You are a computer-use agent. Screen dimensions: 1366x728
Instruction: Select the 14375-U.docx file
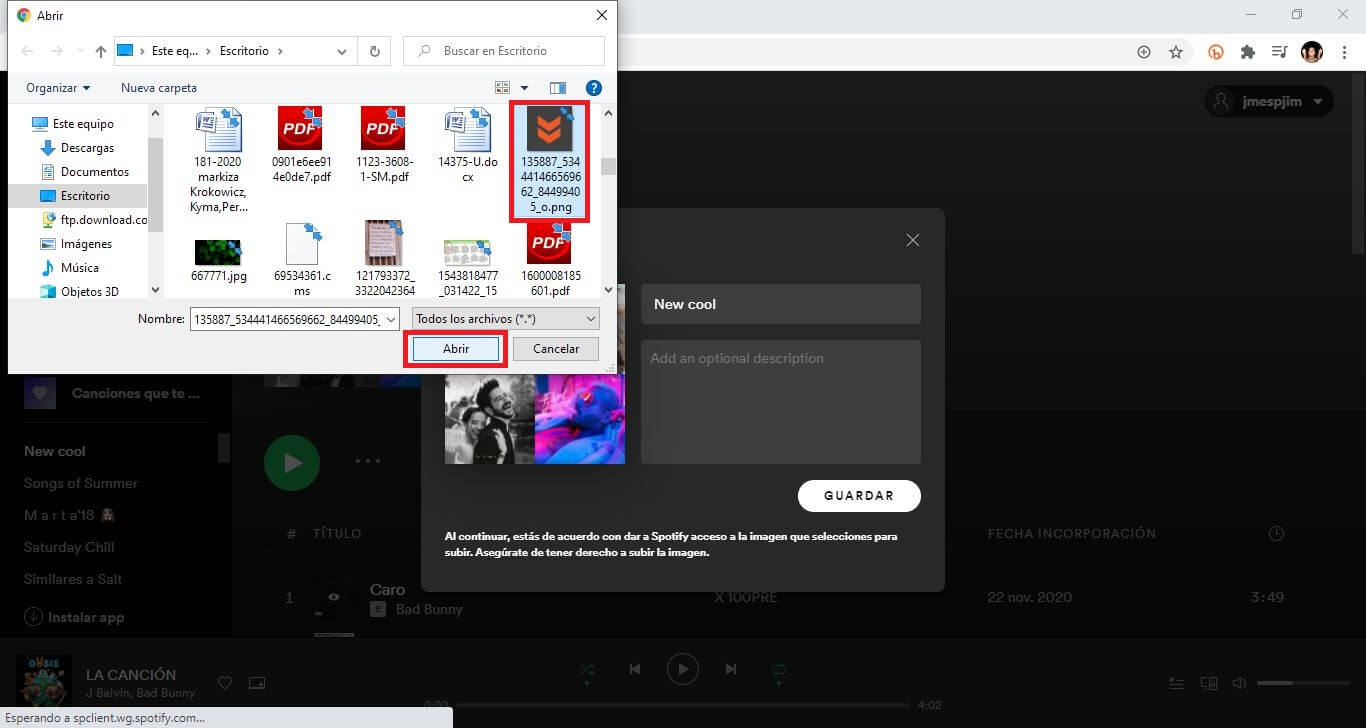click(467, 145)
